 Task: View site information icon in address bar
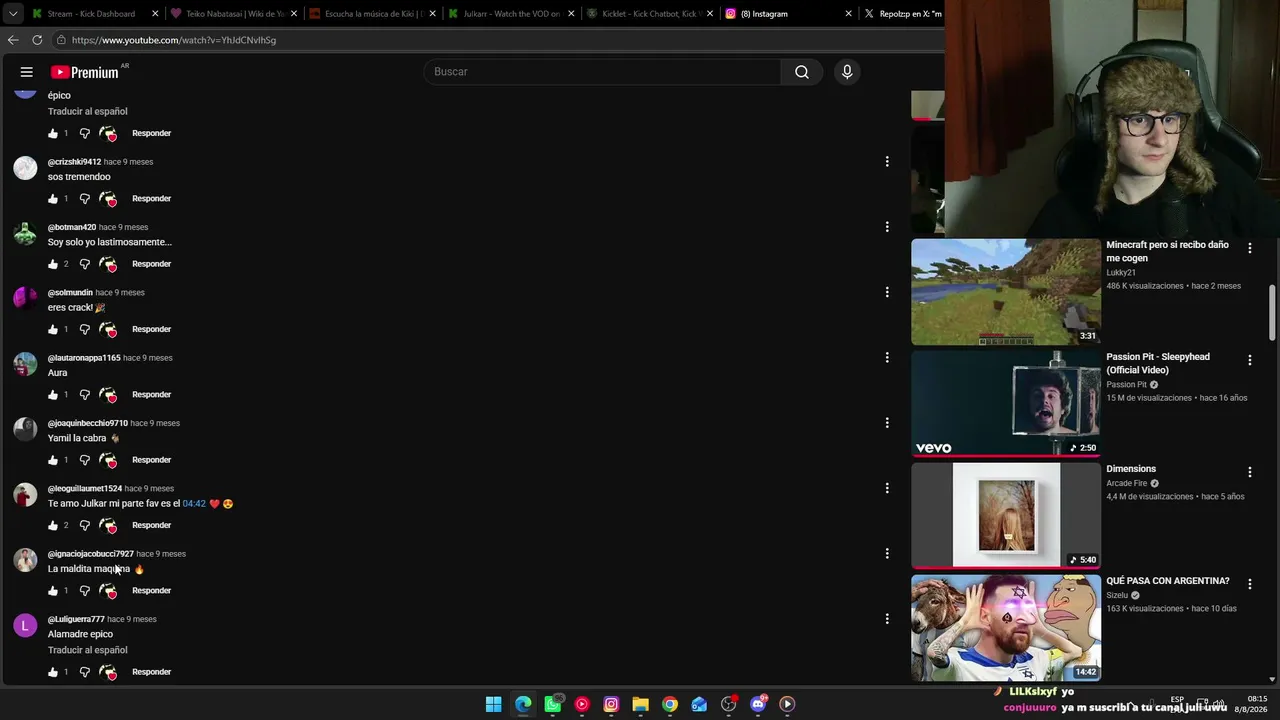pyautogui.click(x=61, y=40)
